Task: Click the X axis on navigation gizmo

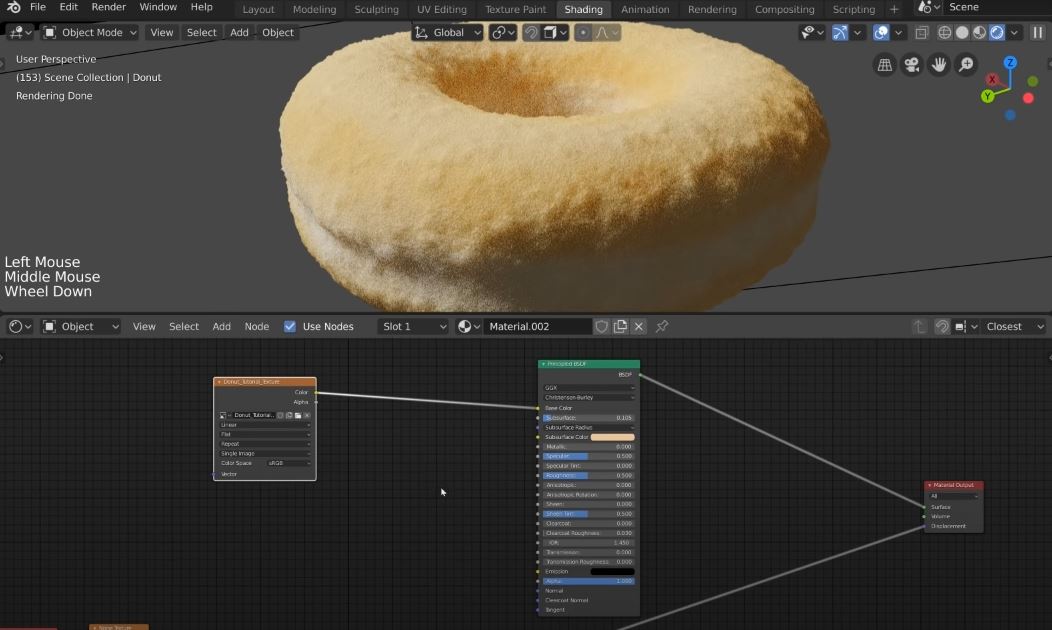Action: [x=992, y=79]
